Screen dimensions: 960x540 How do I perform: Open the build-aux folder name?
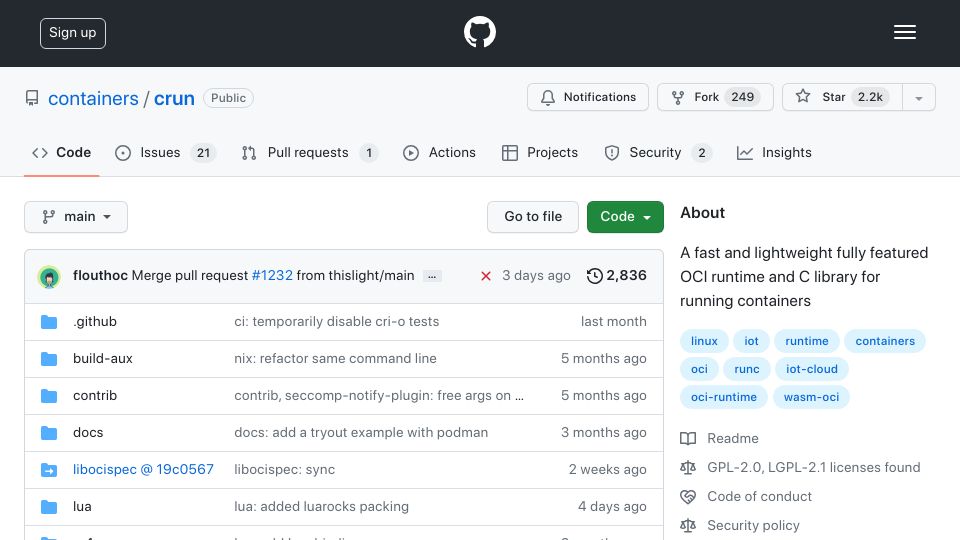coord(103,359)
